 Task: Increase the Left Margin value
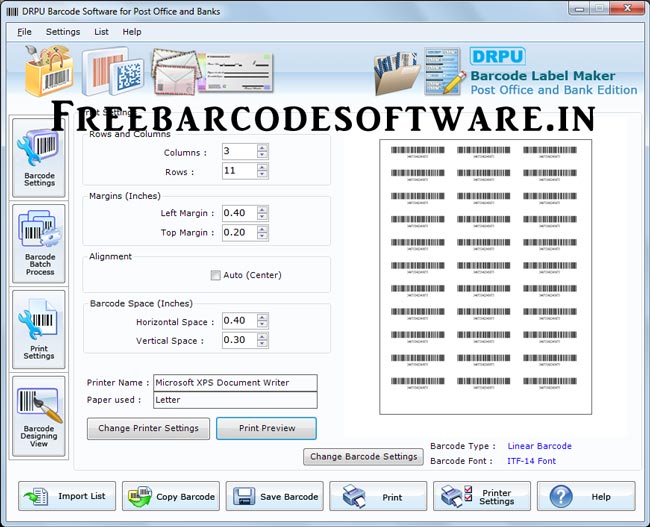pyautogui.click(x=262, y=210)
